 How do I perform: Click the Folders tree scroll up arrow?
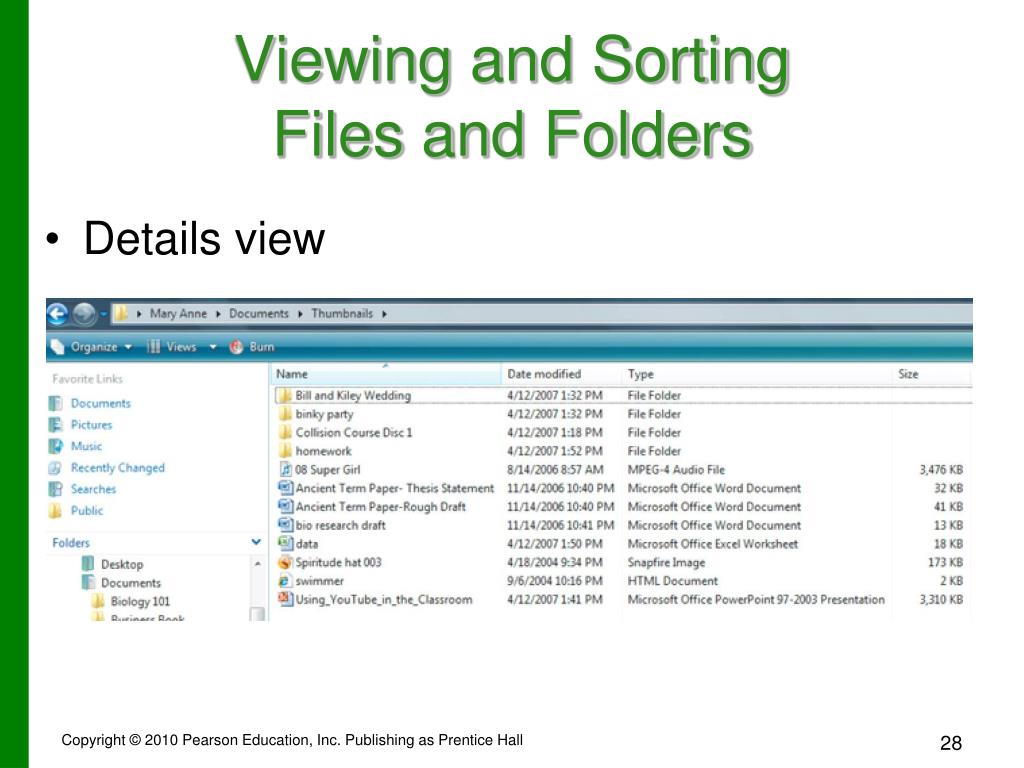(x=258, y=564)
